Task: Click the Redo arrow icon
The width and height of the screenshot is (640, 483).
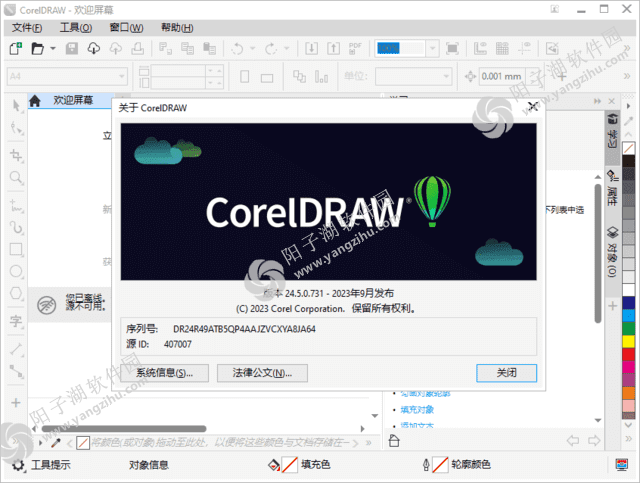Action: point(271,49)
